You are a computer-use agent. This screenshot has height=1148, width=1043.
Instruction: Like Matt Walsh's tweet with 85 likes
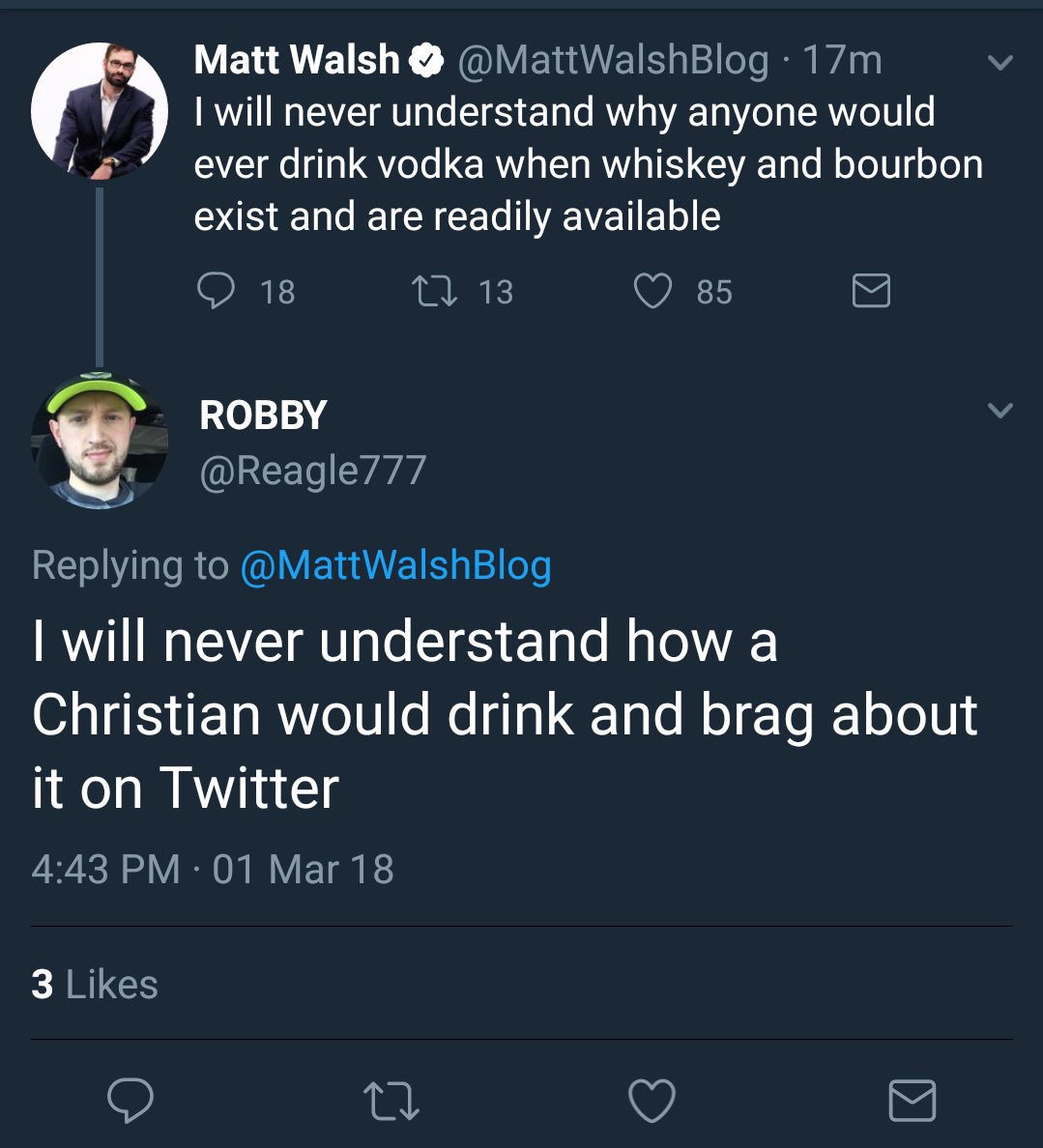(x=652, y=291)
